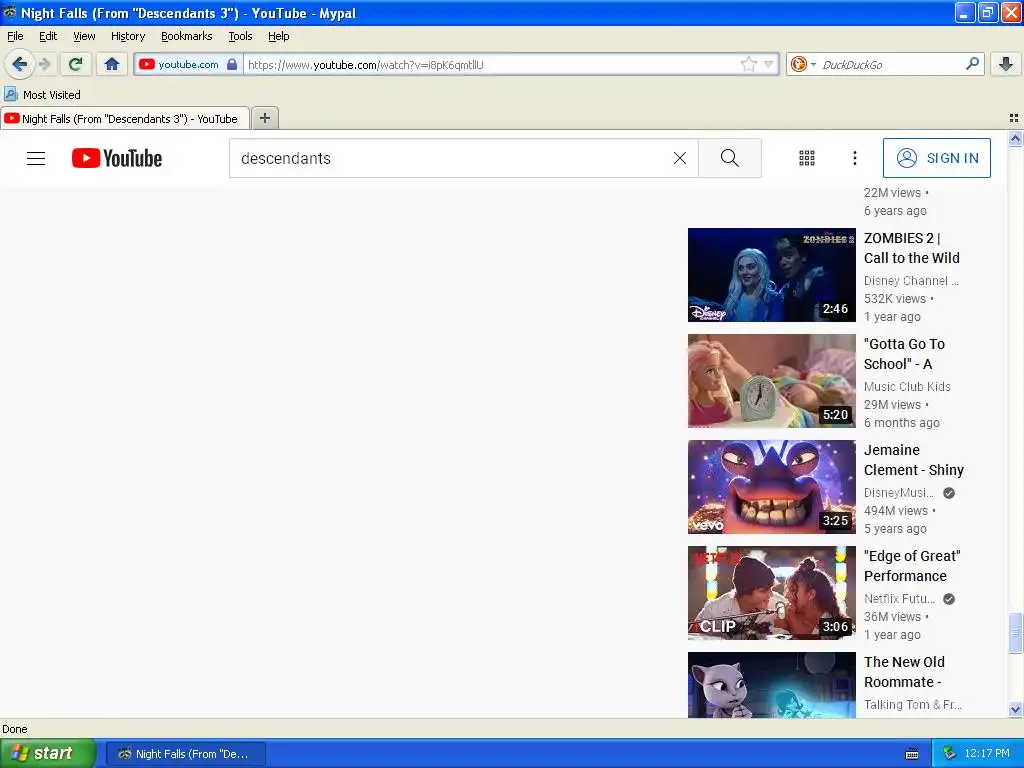Go back with the browser back arrow

point(19,64)
